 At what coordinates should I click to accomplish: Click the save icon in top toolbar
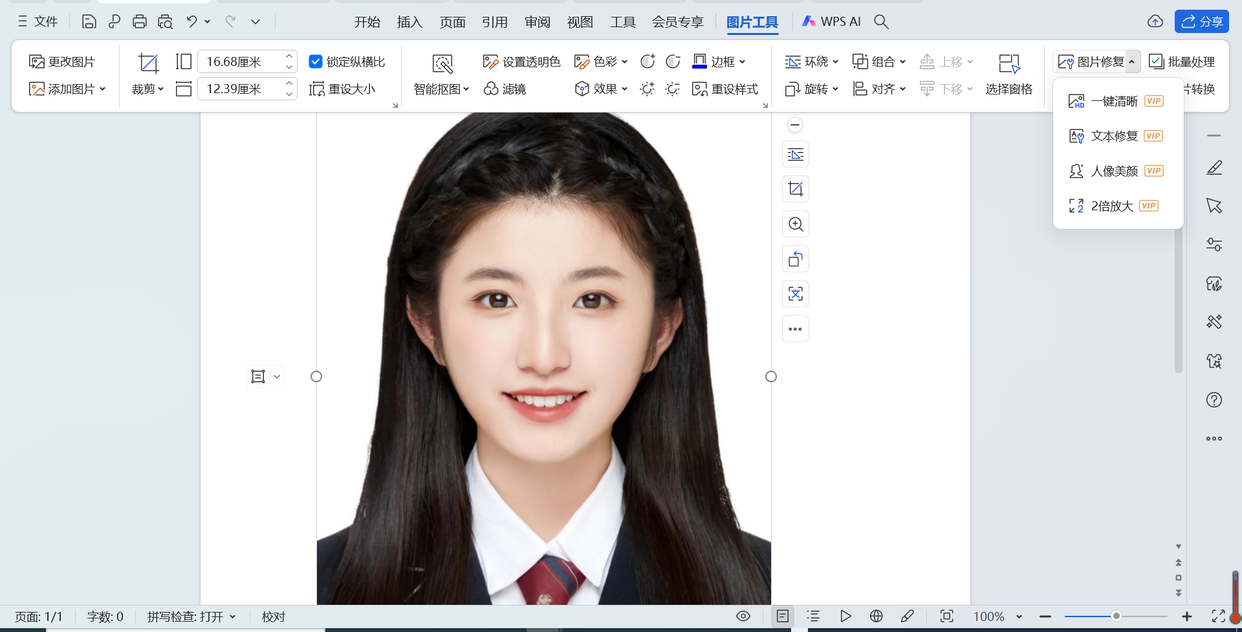(x=89, y=21)
